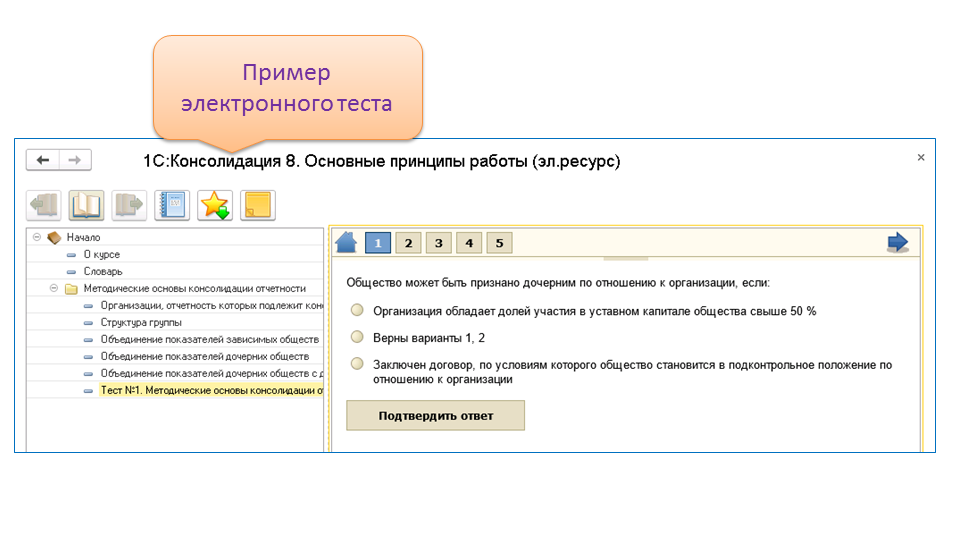Select answer about share above 50 %
The image size is (966, 534).
(x=357, y=311)
